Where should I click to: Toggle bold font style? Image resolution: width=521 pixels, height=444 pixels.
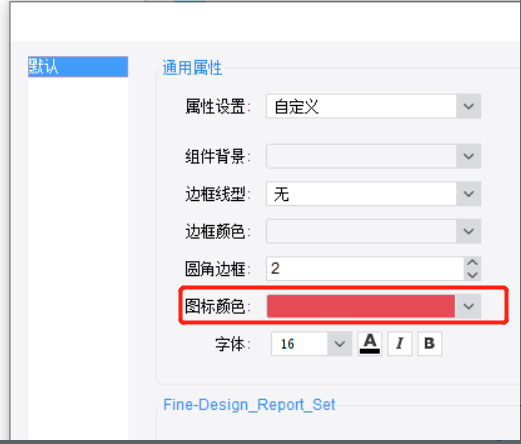pyautogui.click(x=430, y=344)
